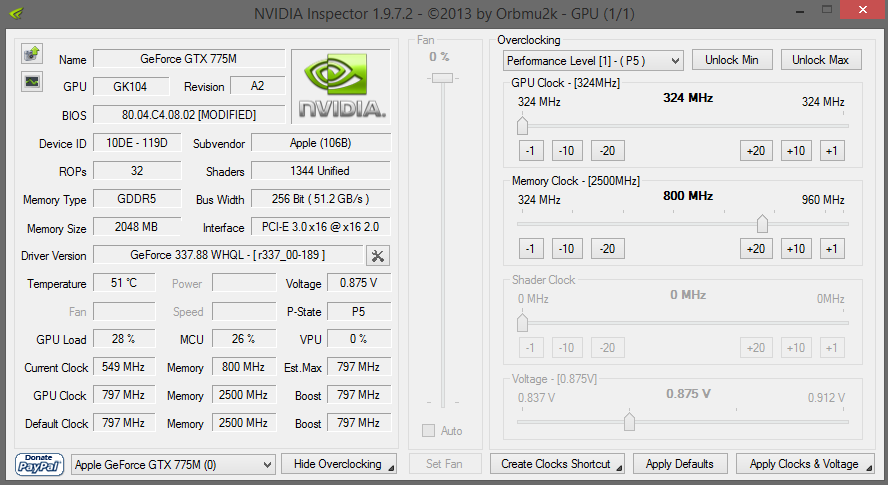This screenshot has height=485, width=888.
Task: Open driver profile settings wrench icon
Action: (x=378, y=256)
